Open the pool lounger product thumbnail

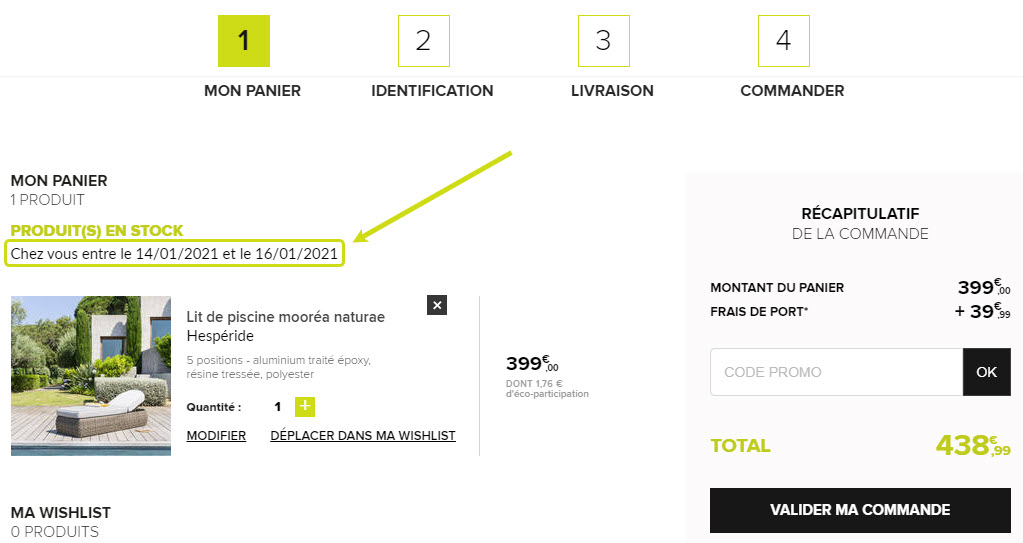[x=91, y=376]
